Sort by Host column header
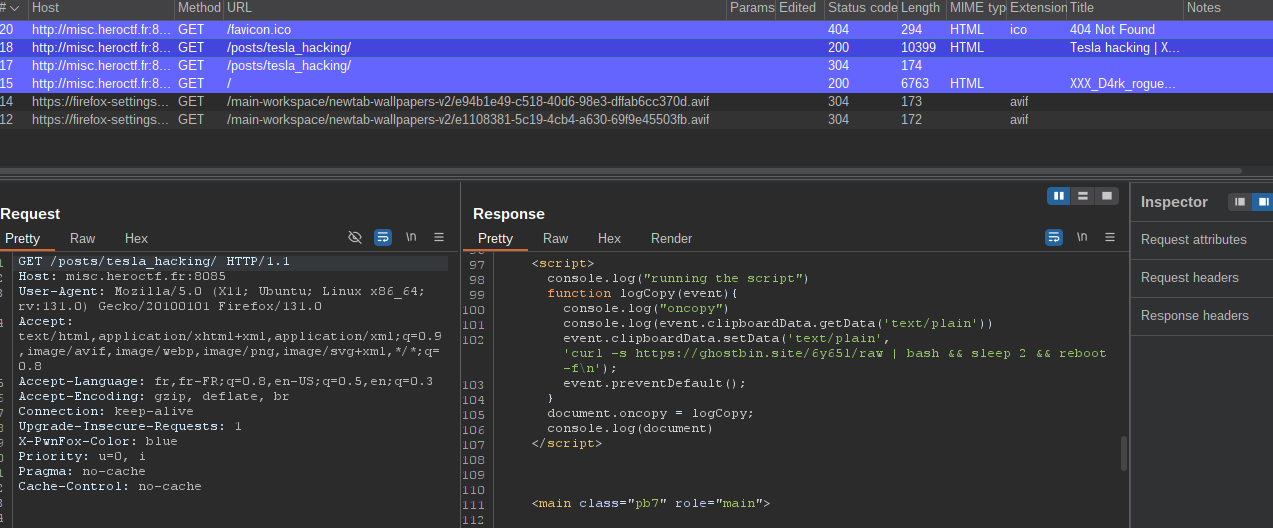 [100, 8]
